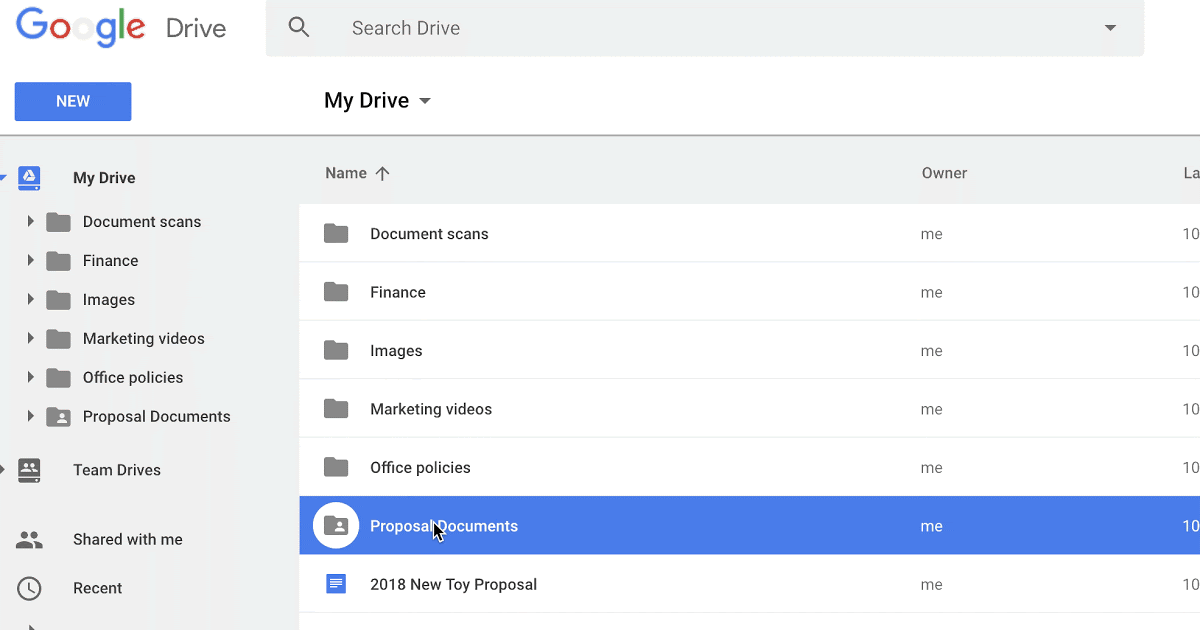The image size is (1200, 630).
Task: Click the NEW button
Action: pyautogui.click(x=73, y=101)
